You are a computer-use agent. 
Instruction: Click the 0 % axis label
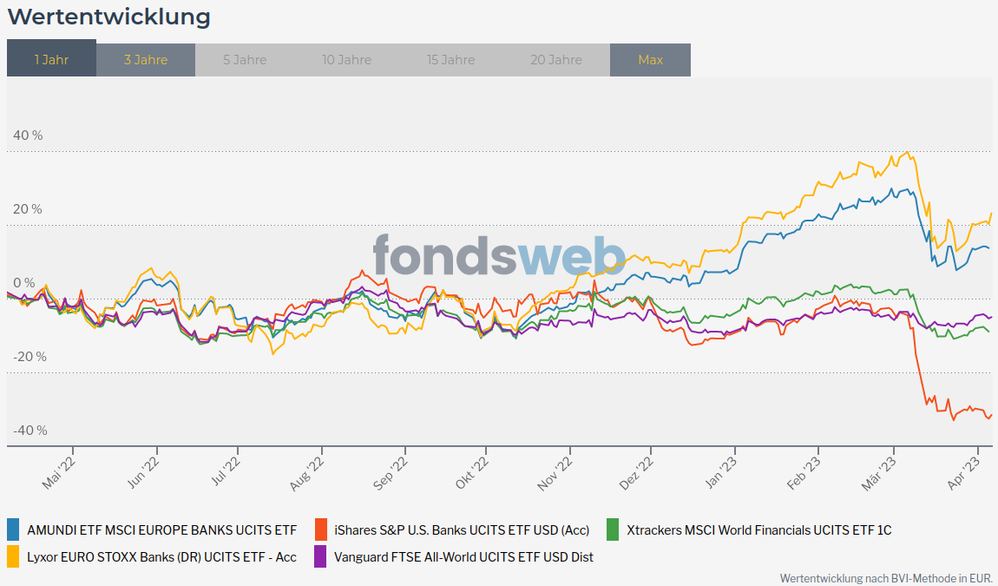(24, 283)
